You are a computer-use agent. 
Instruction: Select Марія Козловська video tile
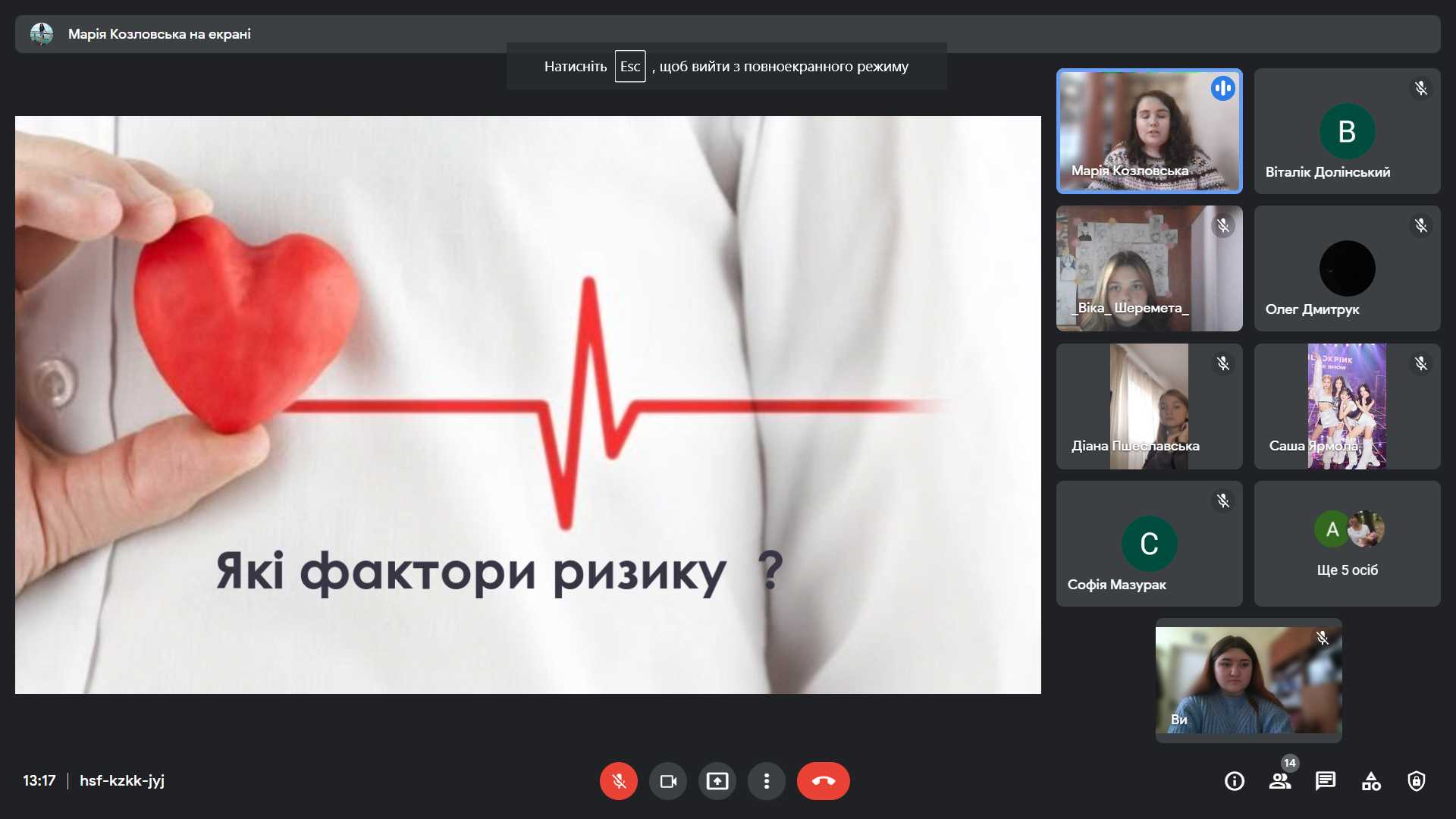pos(1148,130)
